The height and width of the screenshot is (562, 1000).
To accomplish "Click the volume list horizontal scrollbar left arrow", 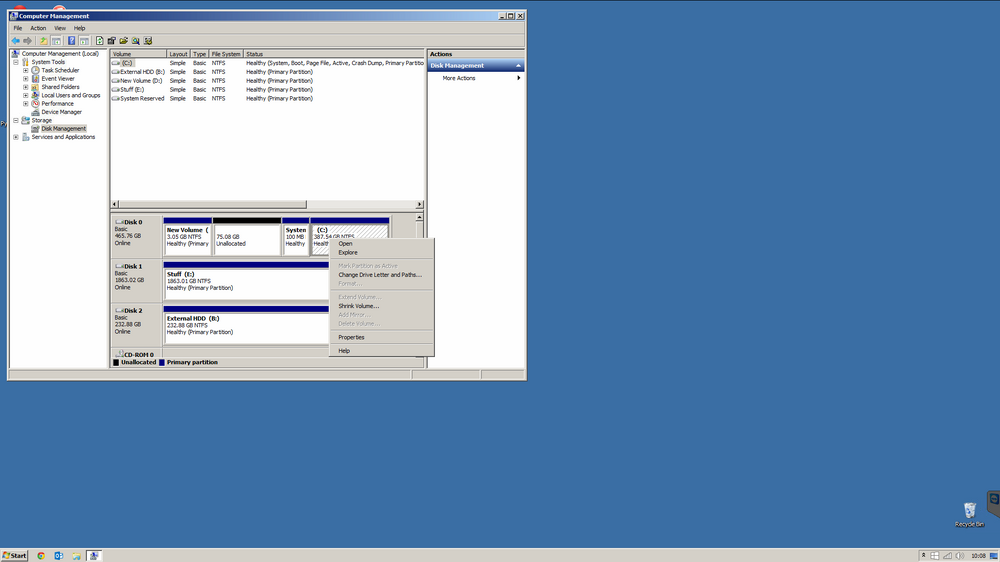I will [115, 205].
